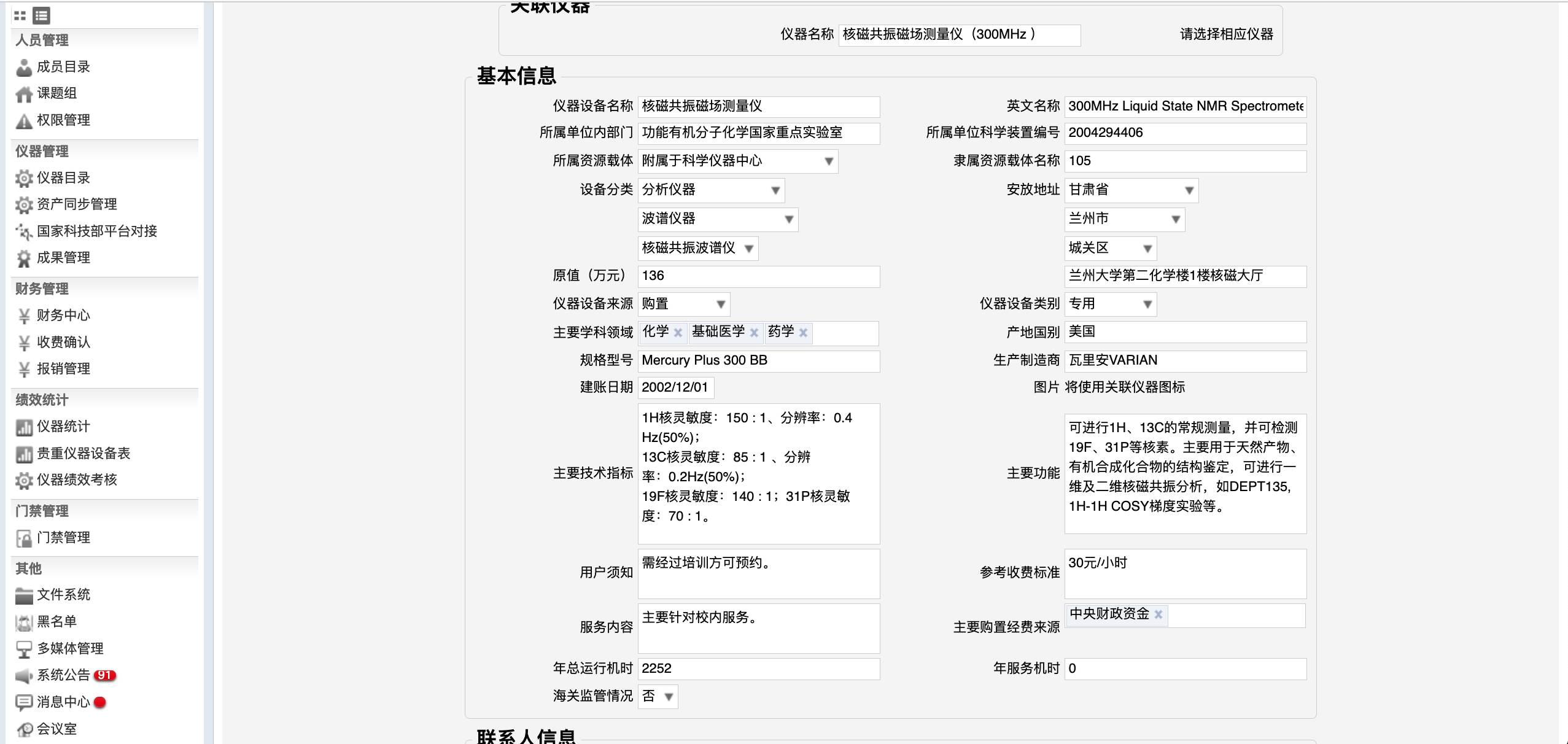The width and height of the screenshot is (1568, 744).
Task: Click gear icon next to 仪器目录
Action: click(24, 178)
